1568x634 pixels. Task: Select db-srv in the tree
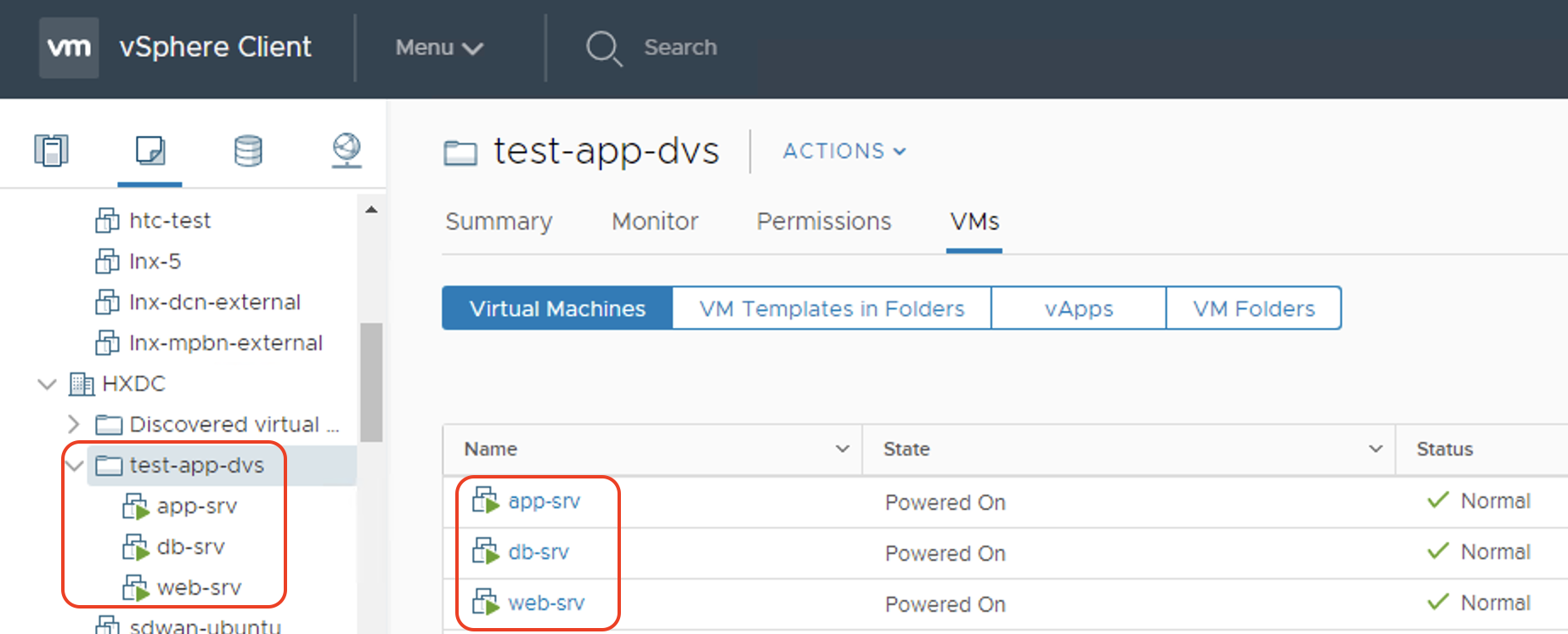coord(191,547)
